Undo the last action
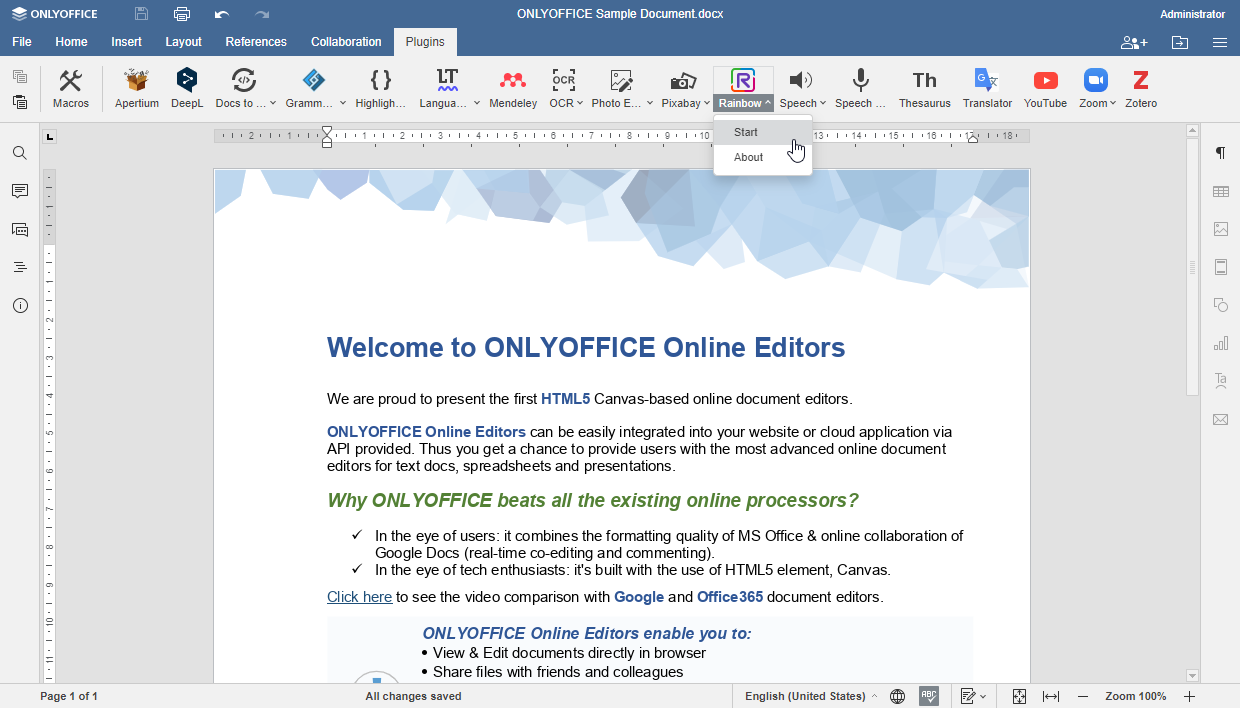 click(222, 14)
